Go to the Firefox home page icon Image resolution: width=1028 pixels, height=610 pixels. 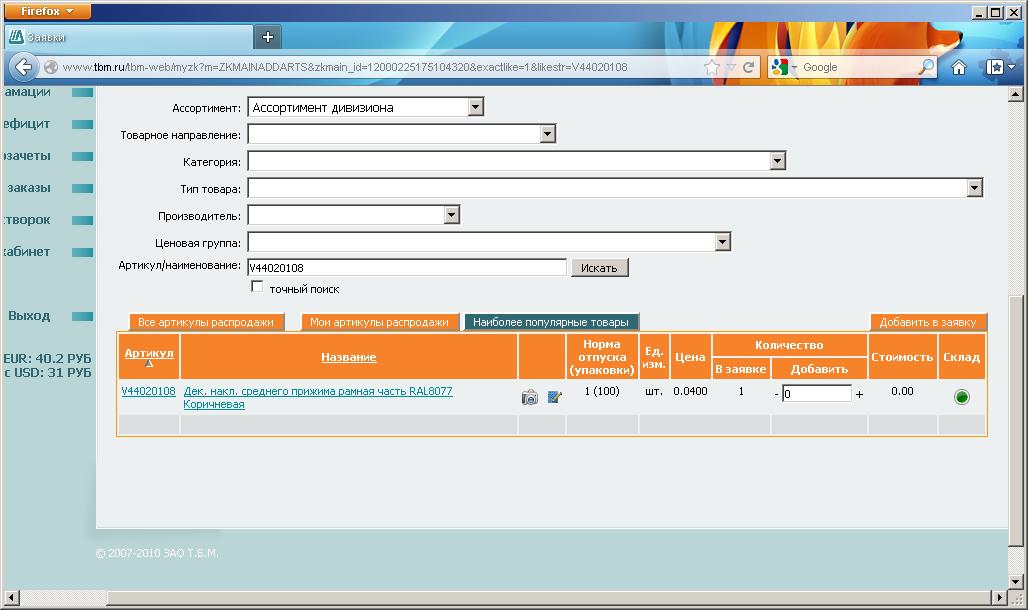pyautogui.click(x=959, y=67)
